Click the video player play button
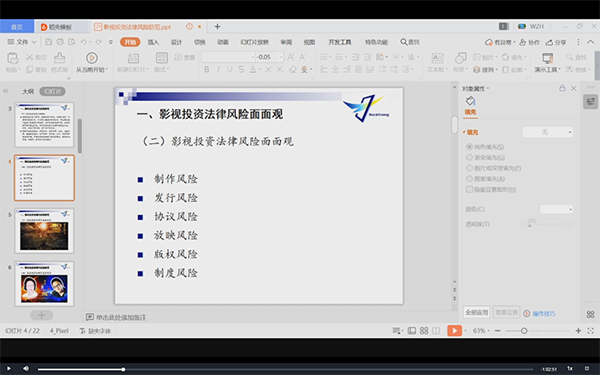The width and height of the screenshot is (600, 375). [9, 368]
